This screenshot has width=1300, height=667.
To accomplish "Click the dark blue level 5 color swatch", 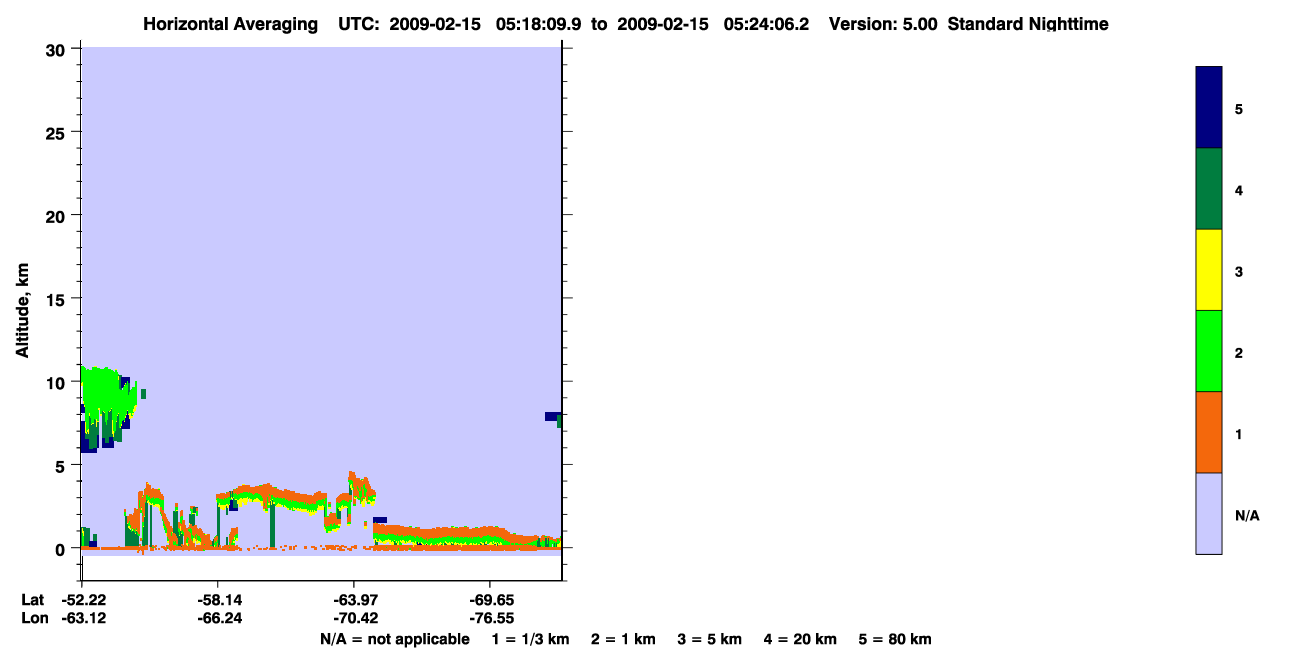I will click(1209, 108).
